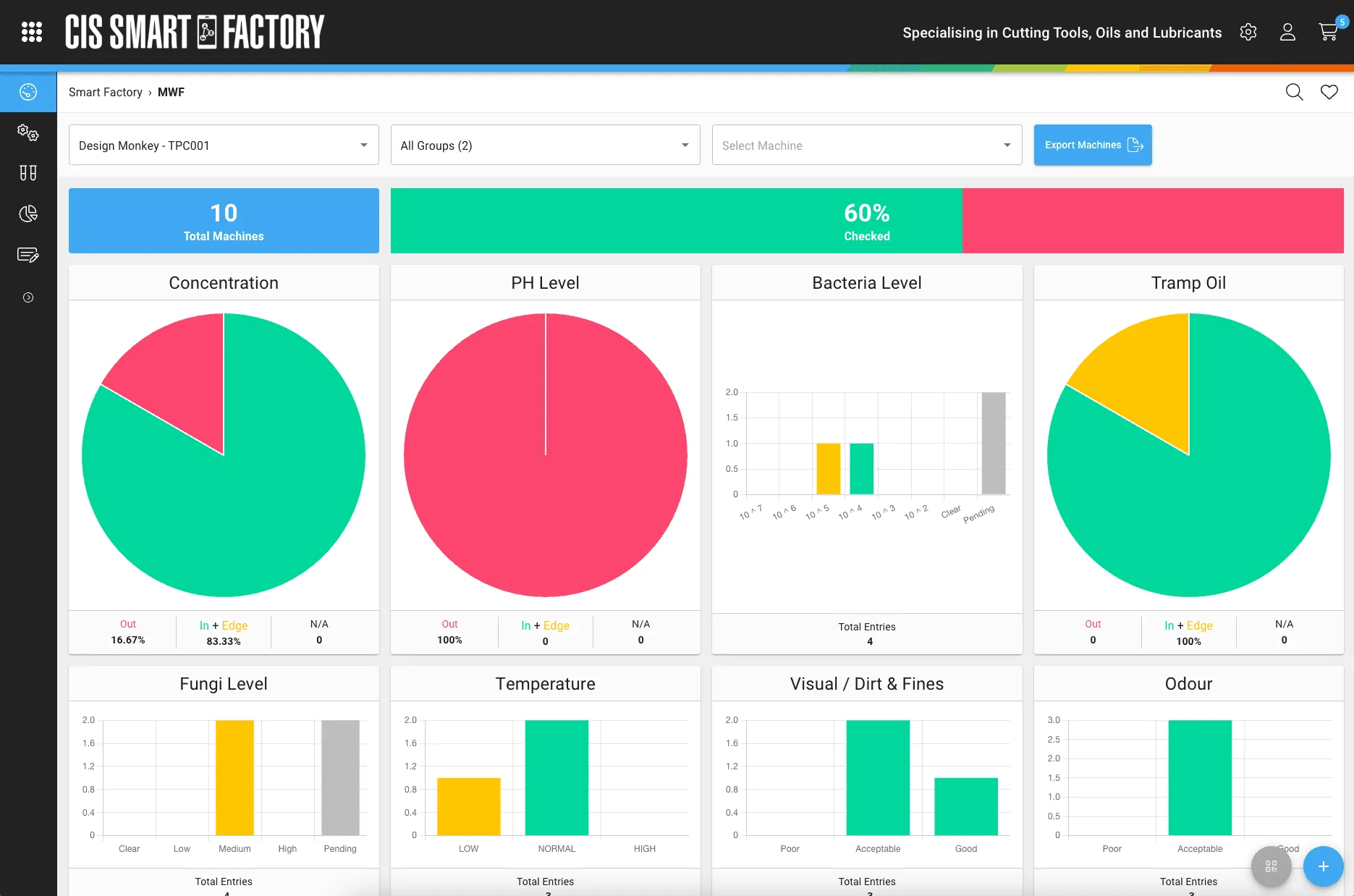The image size is (1354, 896).
Task: Click the red PH Level pie chart
Action: 546,455
